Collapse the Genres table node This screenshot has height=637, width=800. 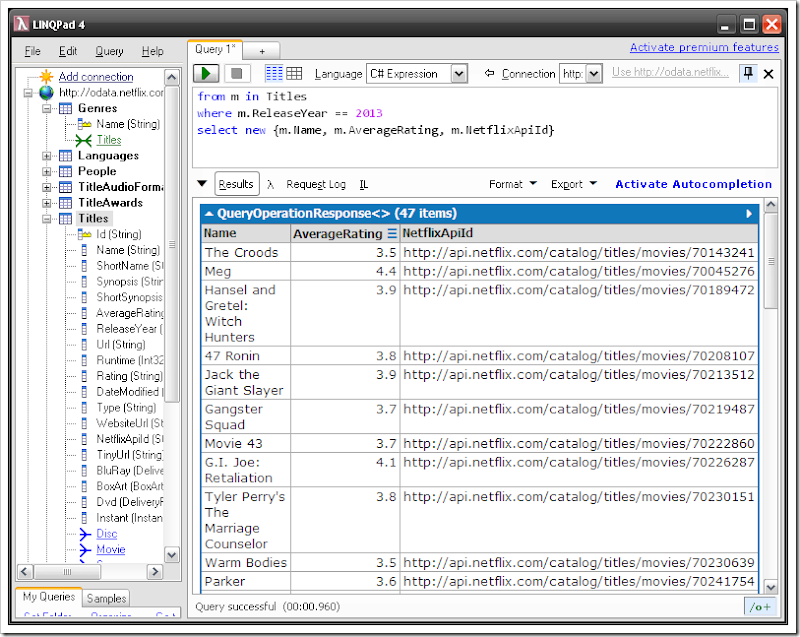click(x=47, y=108)
